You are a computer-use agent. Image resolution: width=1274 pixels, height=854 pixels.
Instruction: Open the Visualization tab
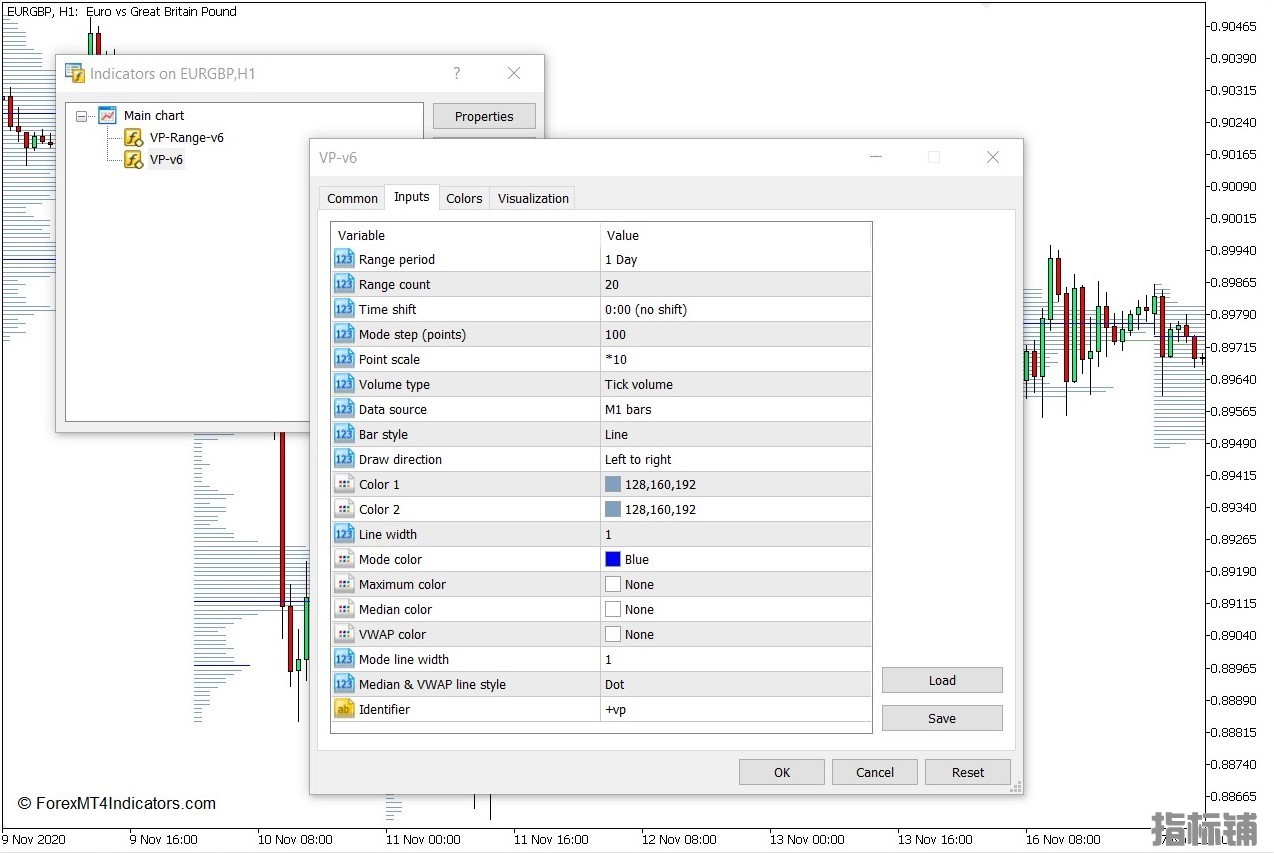point(533,198)
